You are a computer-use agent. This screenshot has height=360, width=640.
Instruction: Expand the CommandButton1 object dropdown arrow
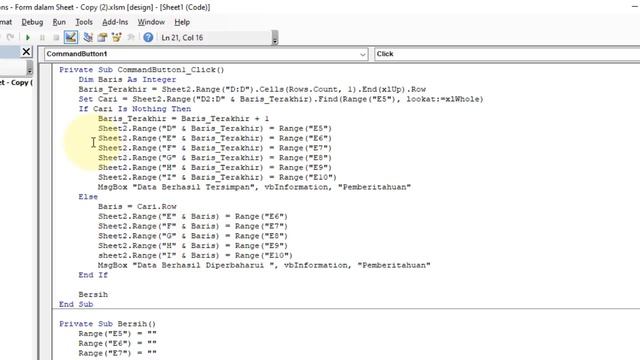click(x=362, y=54)
